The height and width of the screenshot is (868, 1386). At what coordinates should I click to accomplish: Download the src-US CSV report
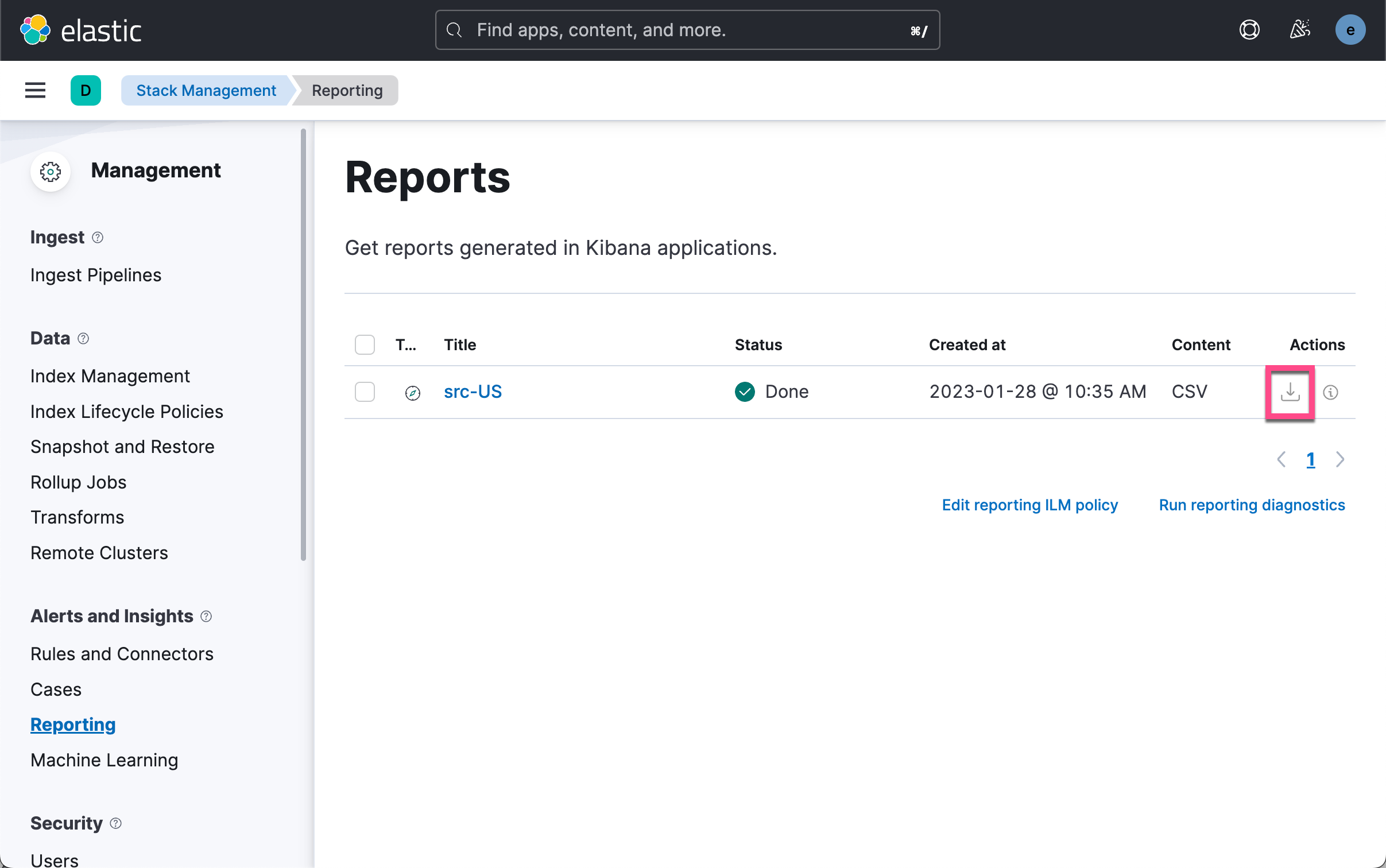click(x=1290, y=392)
